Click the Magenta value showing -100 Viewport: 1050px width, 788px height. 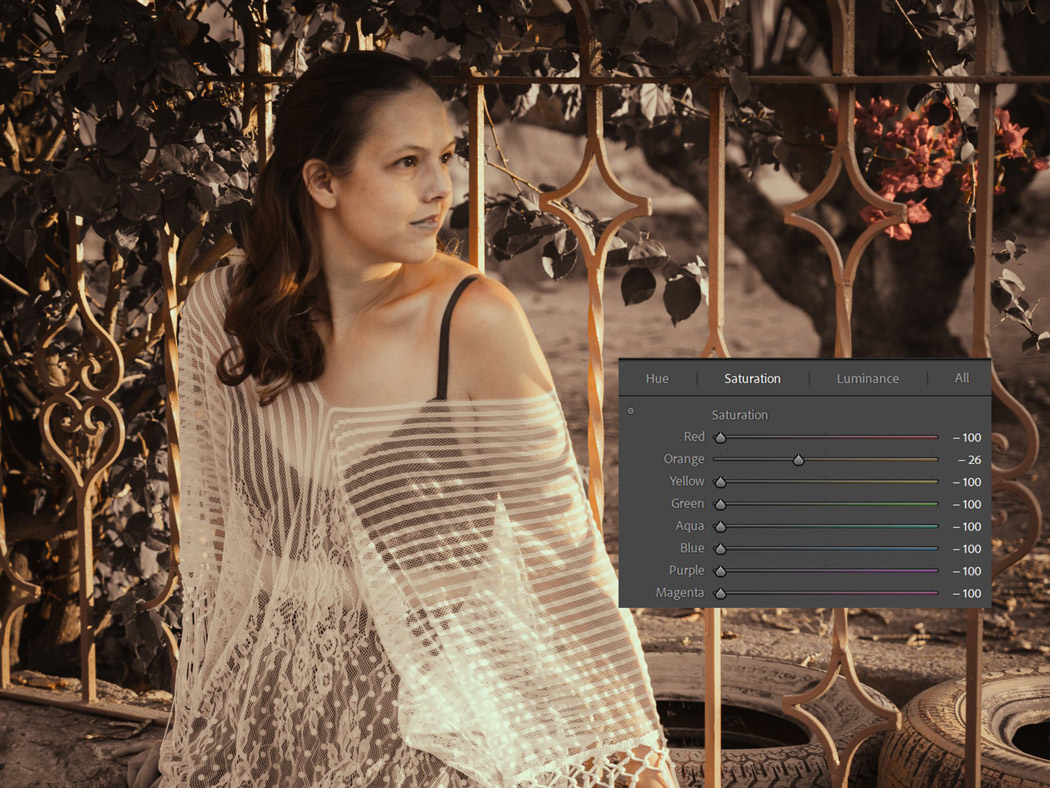966,592
